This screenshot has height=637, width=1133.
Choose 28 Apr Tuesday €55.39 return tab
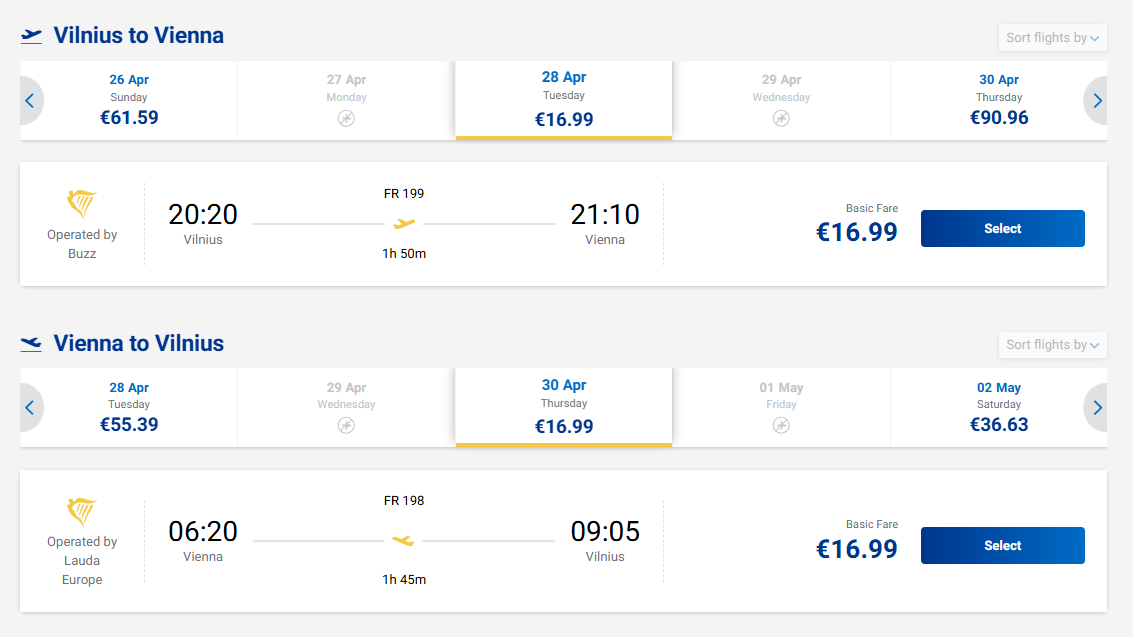(x=129, y=408)
